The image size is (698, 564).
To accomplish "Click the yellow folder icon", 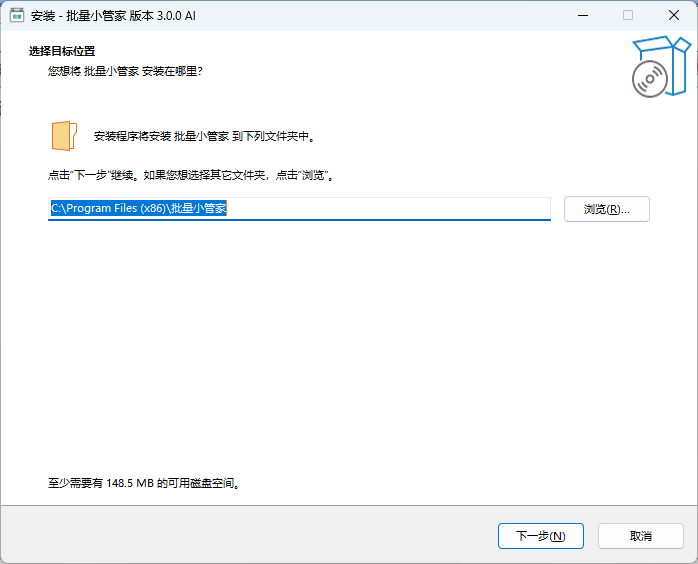I will tap(63, 135).
